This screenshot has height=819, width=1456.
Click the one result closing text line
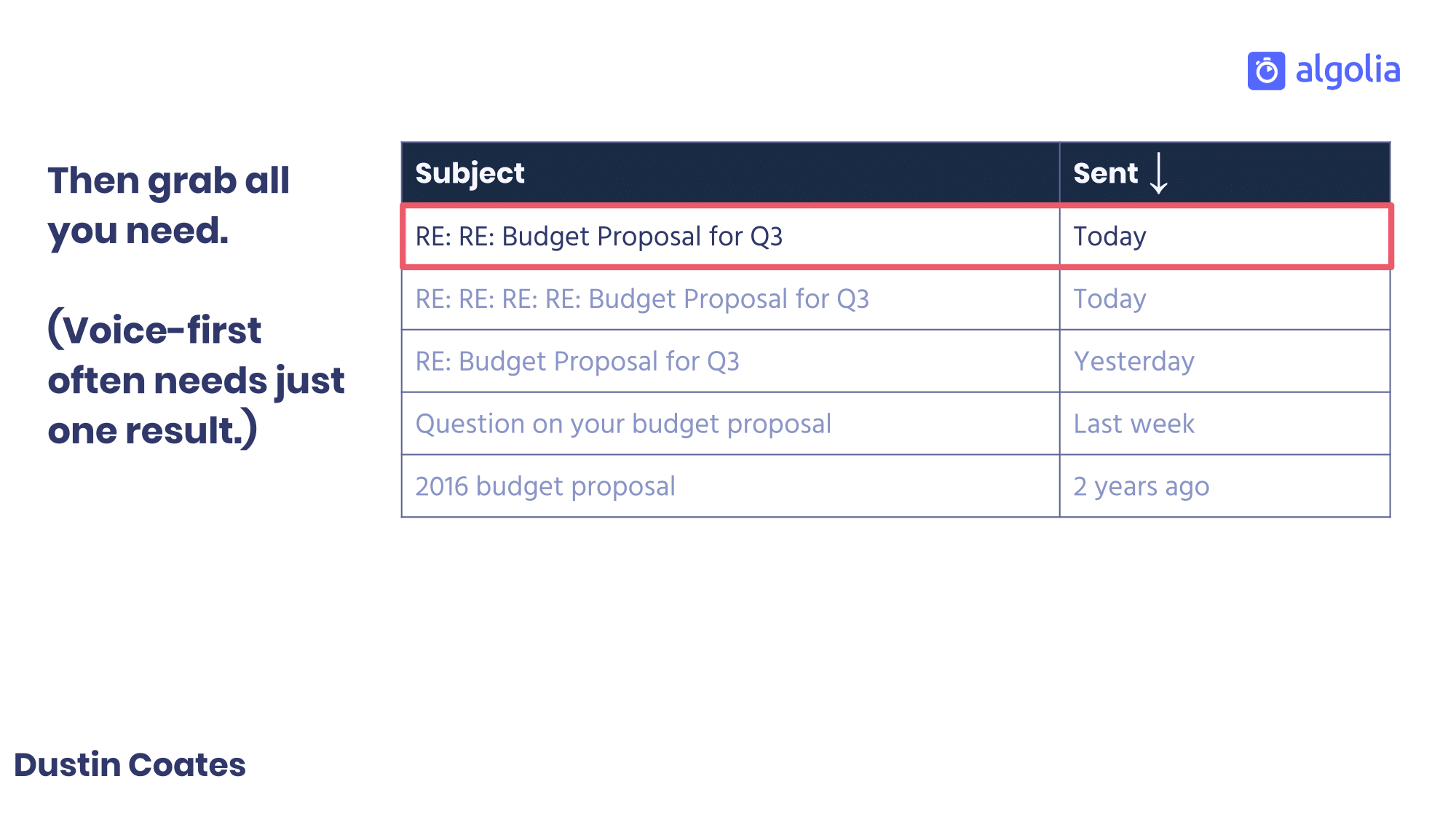(152, 430)
